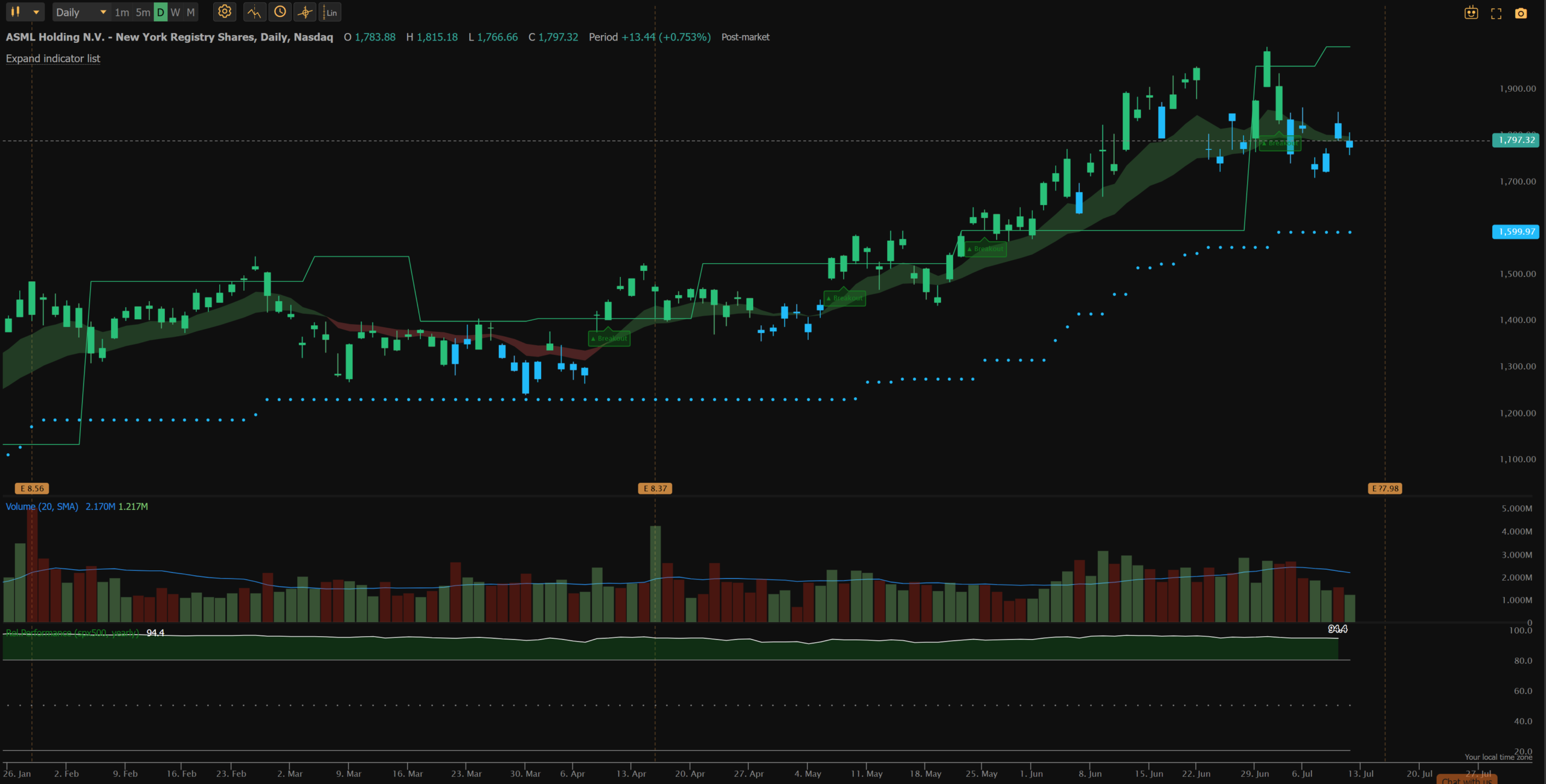
Task: Switch to the M monthly timeframe
Action: point(191,12)
